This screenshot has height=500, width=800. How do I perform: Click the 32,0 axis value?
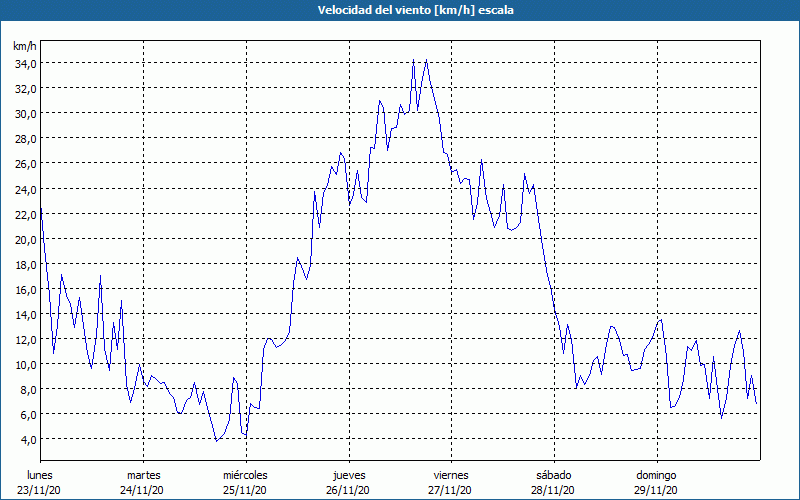point(26,89)
